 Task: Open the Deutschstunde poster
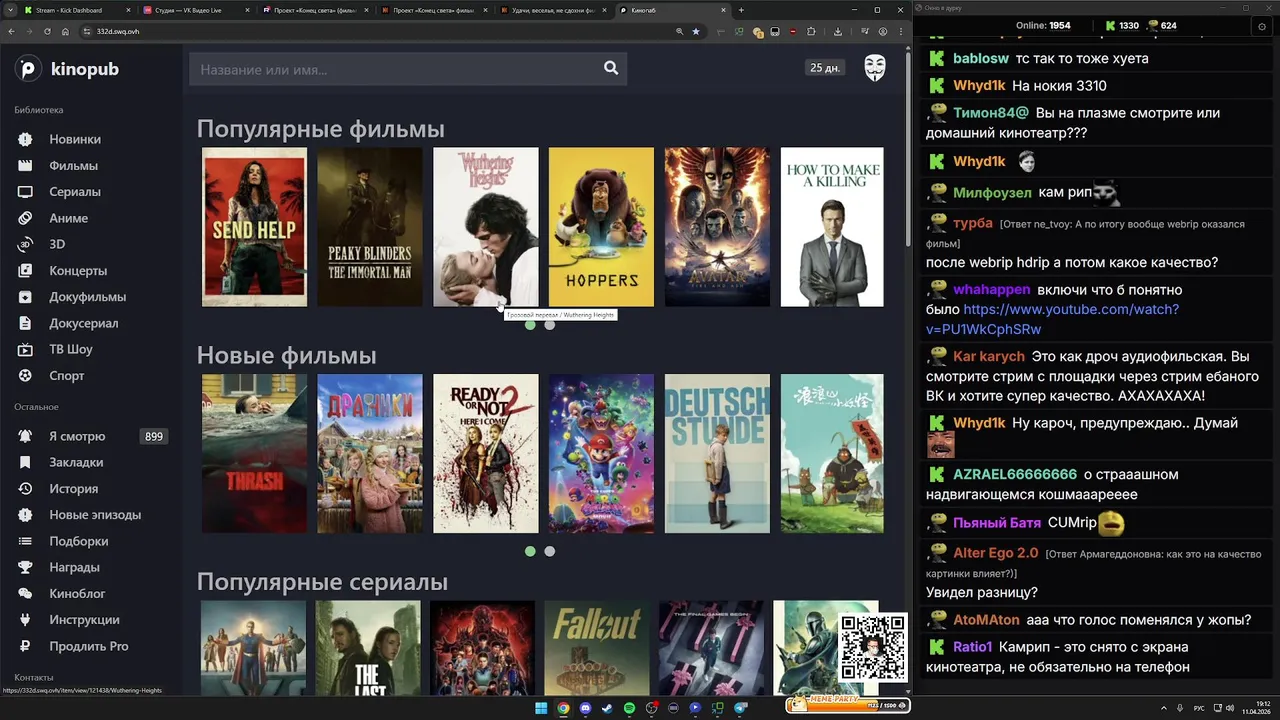[x=717, y=453]
